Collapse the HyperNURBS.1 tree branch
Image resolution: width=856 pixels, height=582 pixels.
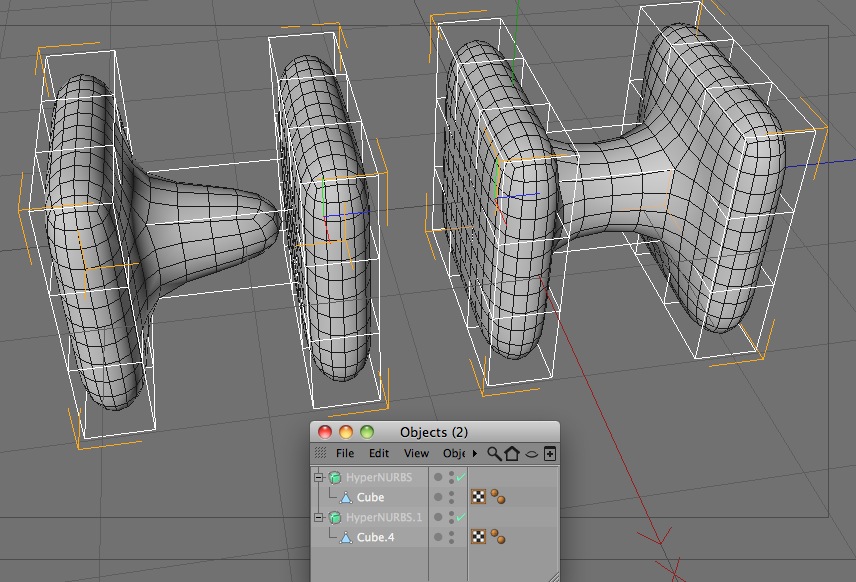[319, 517]
